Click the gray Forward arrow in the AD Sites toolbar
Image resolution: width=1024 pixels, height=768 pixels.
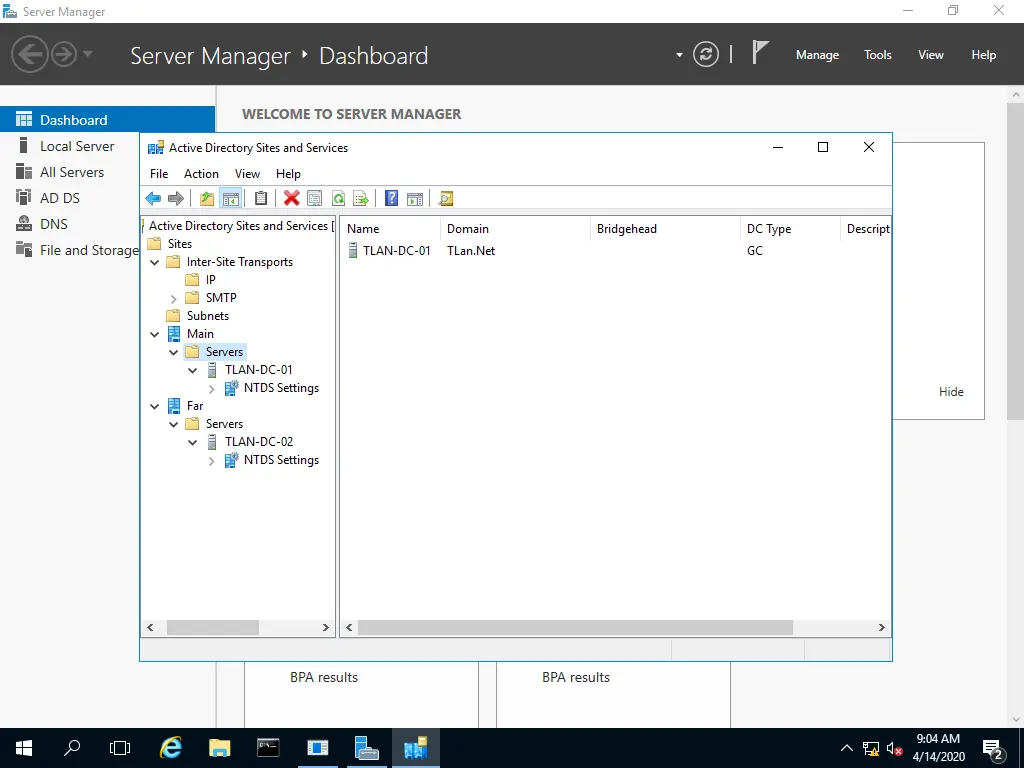176,199
